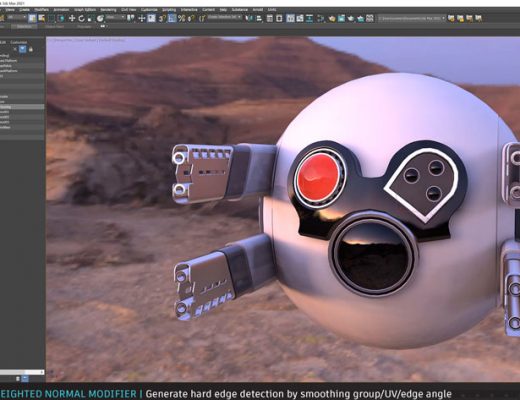Select the Scale tool
520x400 pixels.
90,18
